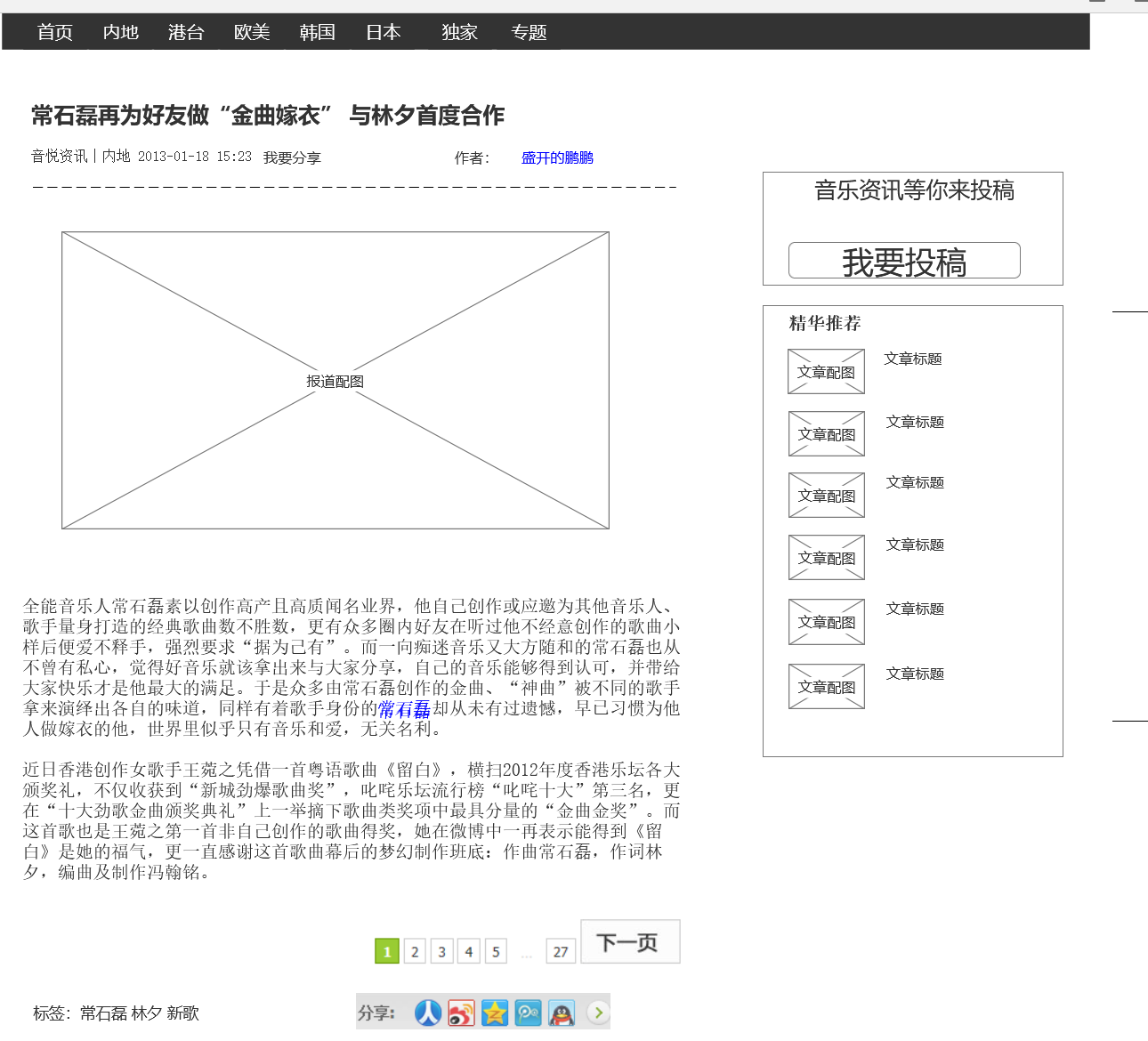Jump to page 4
1148x1041 pixels.
(x=469, y=951)
